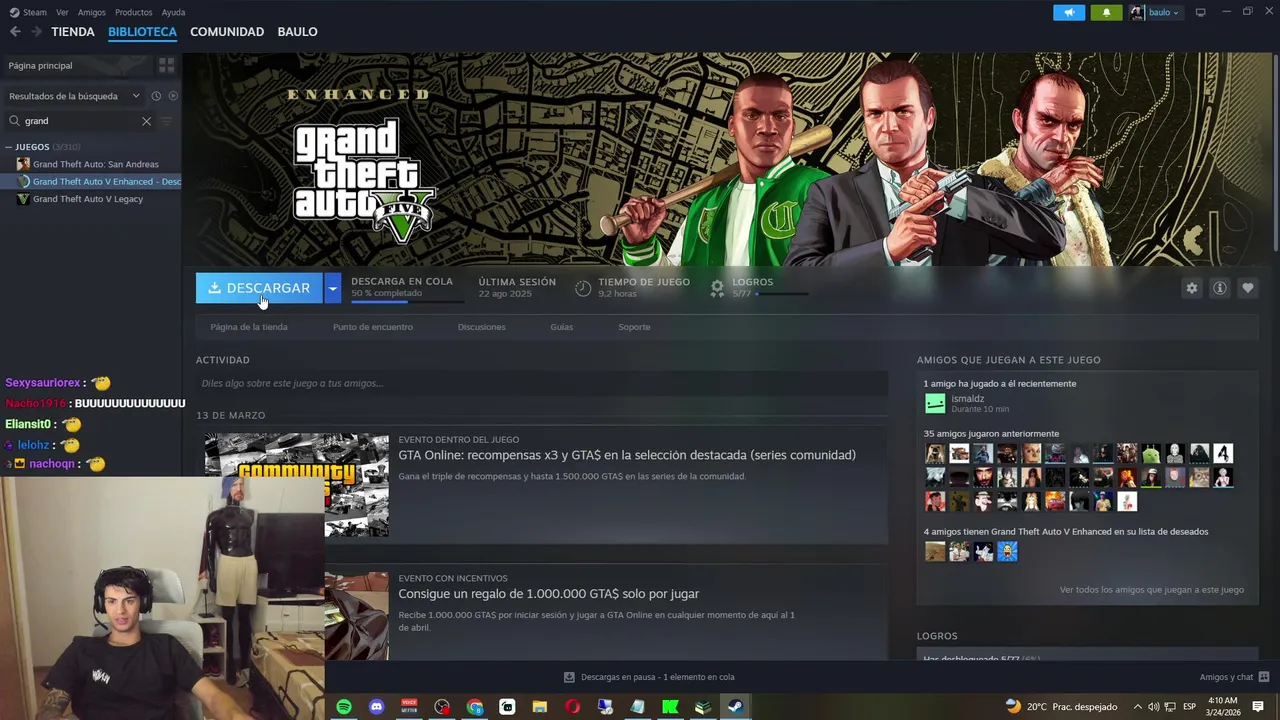This screenshot has height=720, width=1280.
Task: Open Voicemeeter from the taskbar
Action: pos(409,707)
